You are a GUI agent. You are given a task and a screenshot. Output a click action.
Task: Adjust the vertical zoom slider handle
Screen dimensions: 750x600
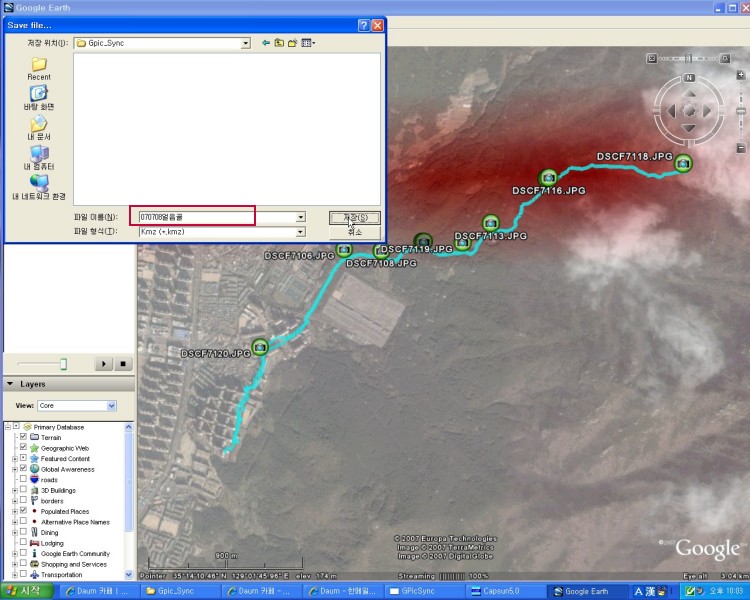[x=740, y=111]
